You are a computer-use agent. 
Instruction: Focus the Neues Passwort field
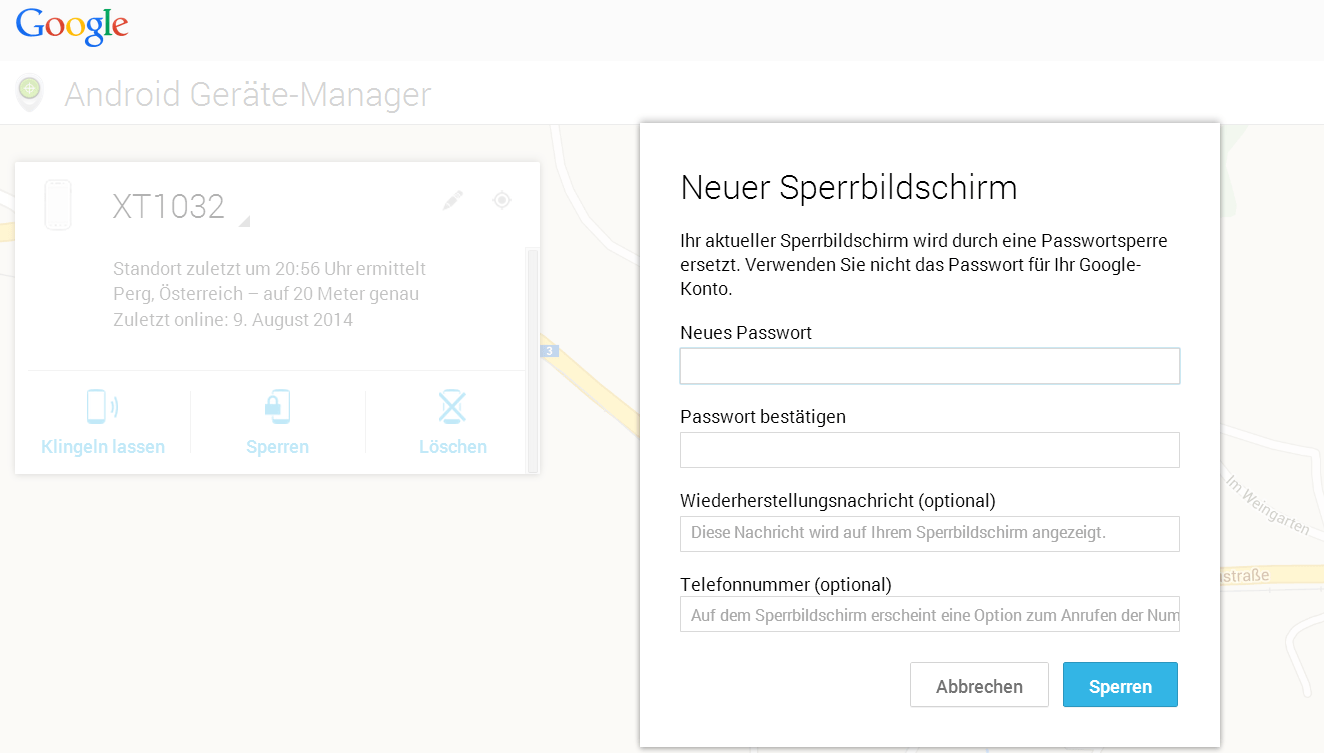pos(930,366)
